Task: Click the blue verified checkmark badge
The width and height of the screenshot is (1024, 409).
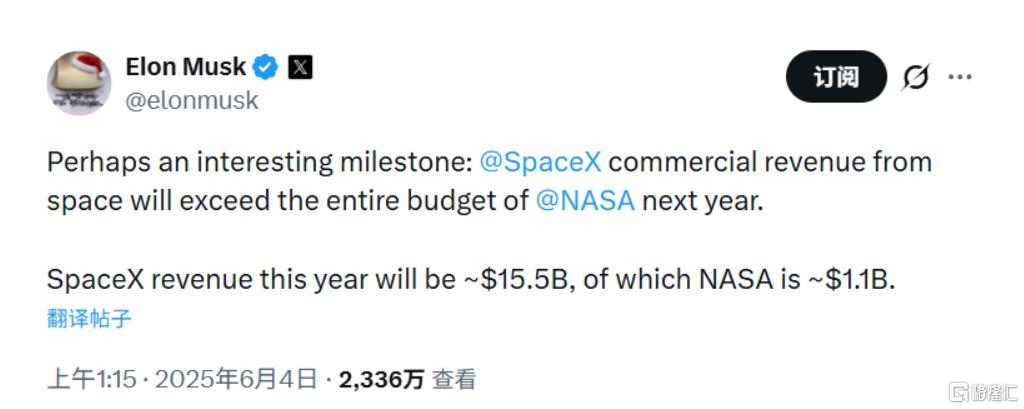Action: point(265,67)
